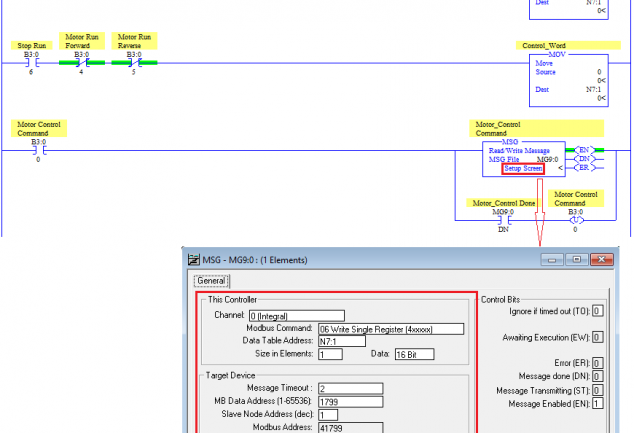Click the Control_Word description label
The height and width of the screenshot is (433, 634).
(x=568, y=45)
